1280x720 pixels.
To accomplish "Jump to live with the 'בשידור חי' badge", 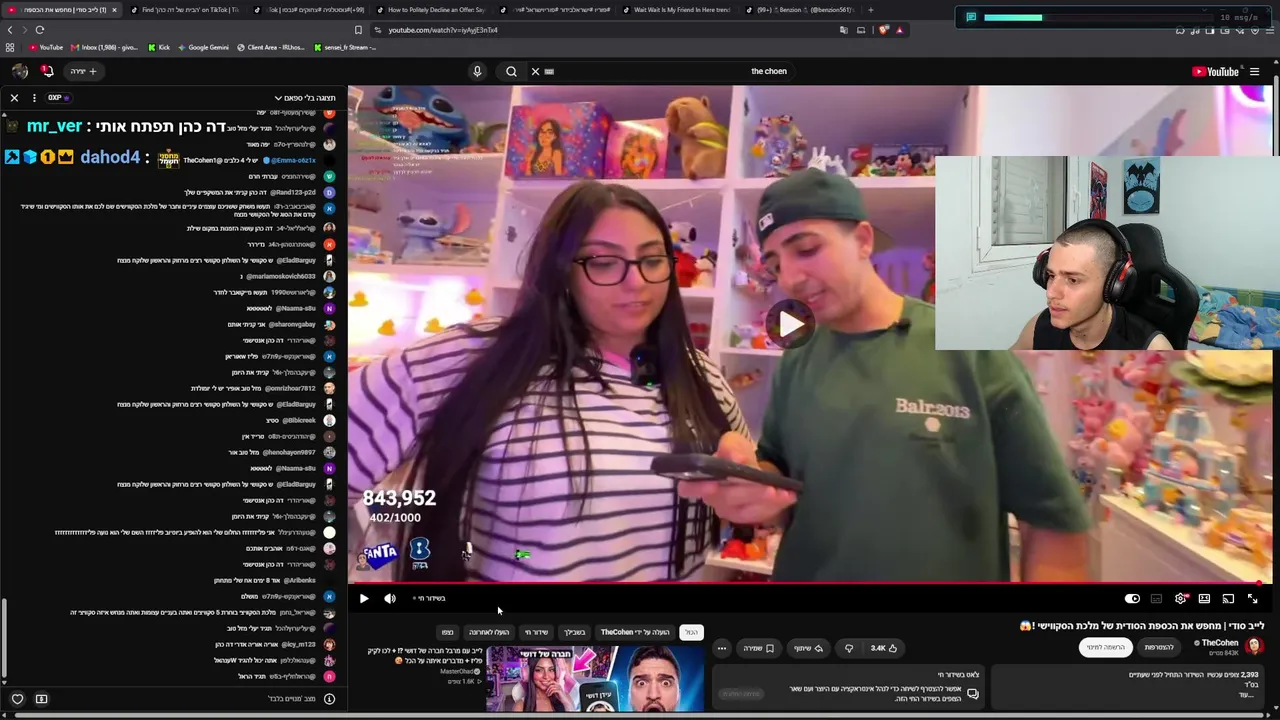I will coord(430,598).
